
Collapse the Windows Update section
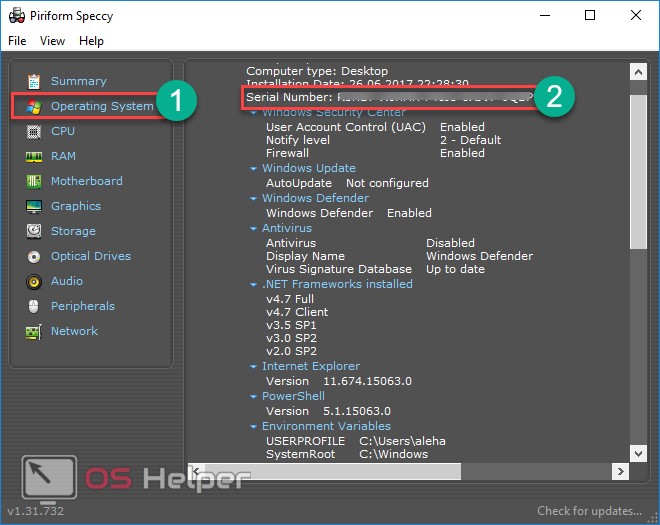[253, 169]
